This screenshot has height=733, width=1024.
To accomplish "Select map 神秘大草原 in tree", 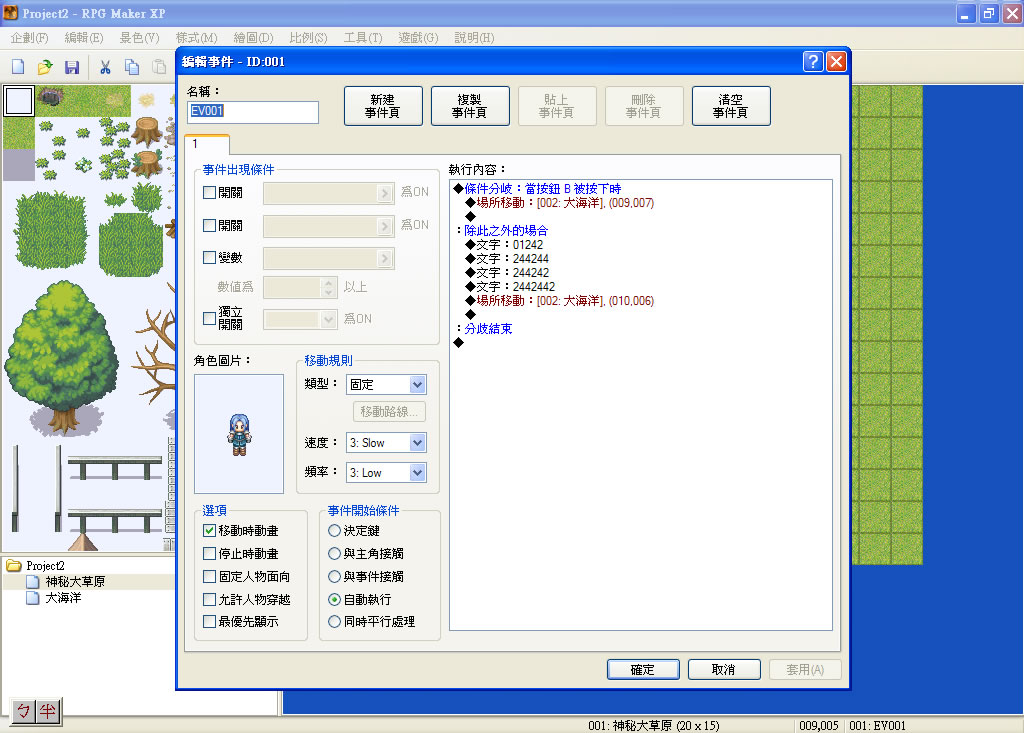I will [x=75, y=581].
